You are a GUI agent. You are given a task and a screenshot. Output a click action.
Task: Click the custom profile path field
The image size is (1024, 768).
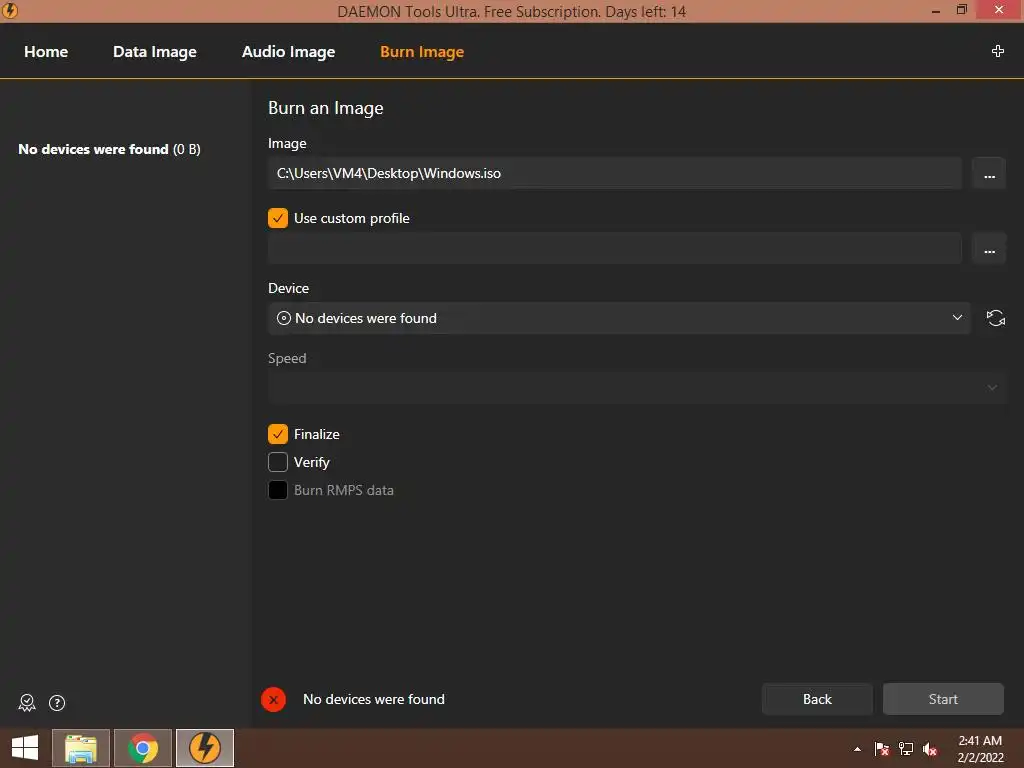tap(615, 249)
